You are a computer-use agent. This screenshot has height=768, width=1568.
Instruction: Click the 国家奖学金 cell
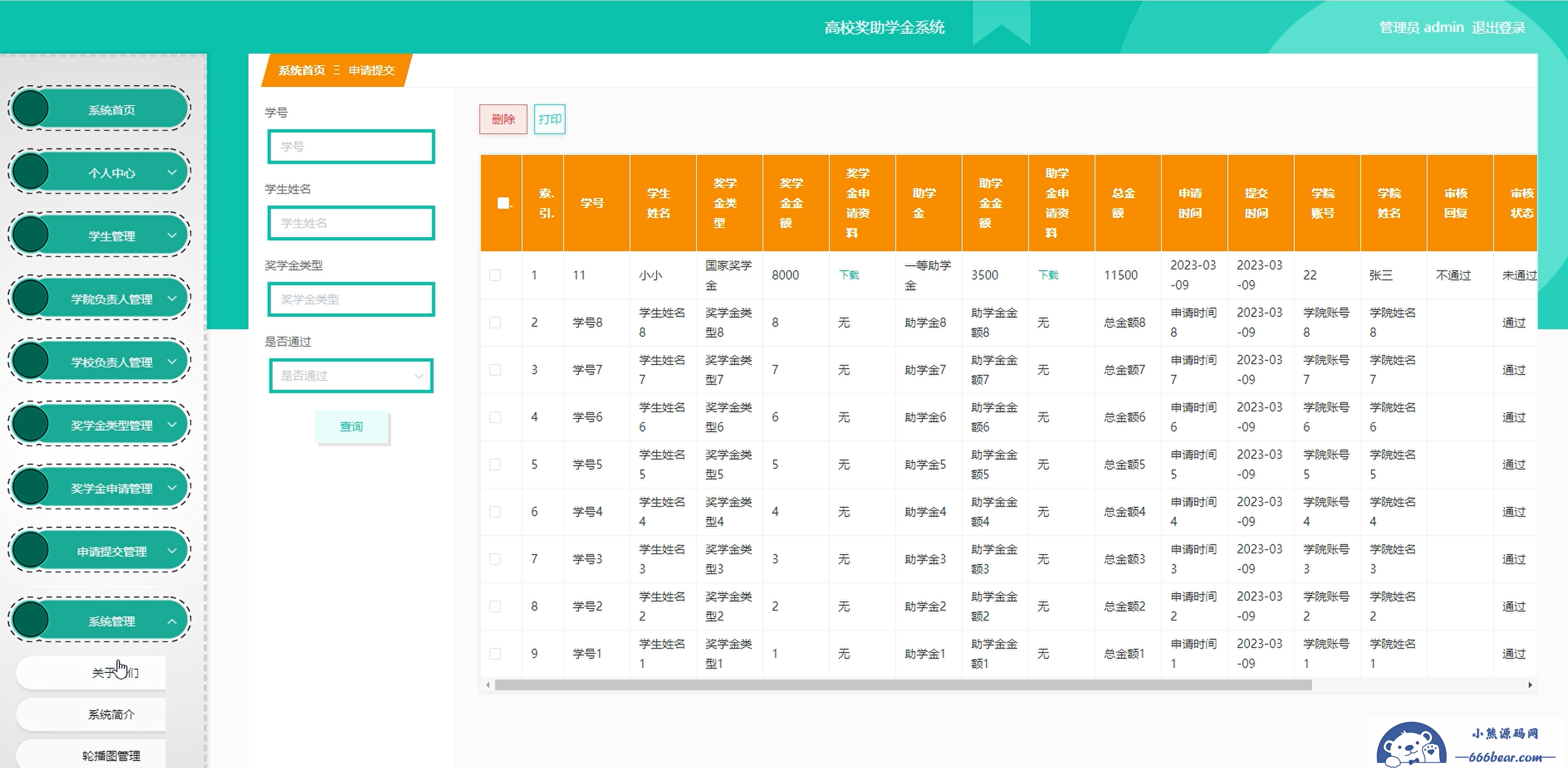point(729,275)
